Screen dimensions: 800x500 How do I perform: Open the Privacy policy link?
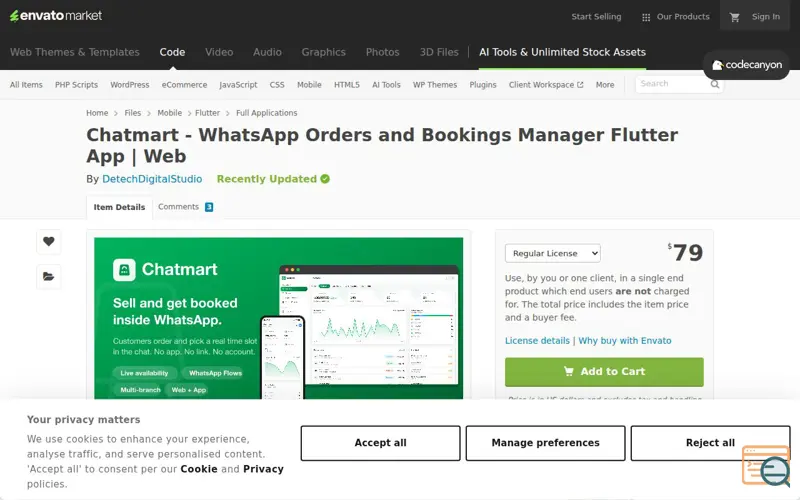pyautogui.click(x=263, y=469)
